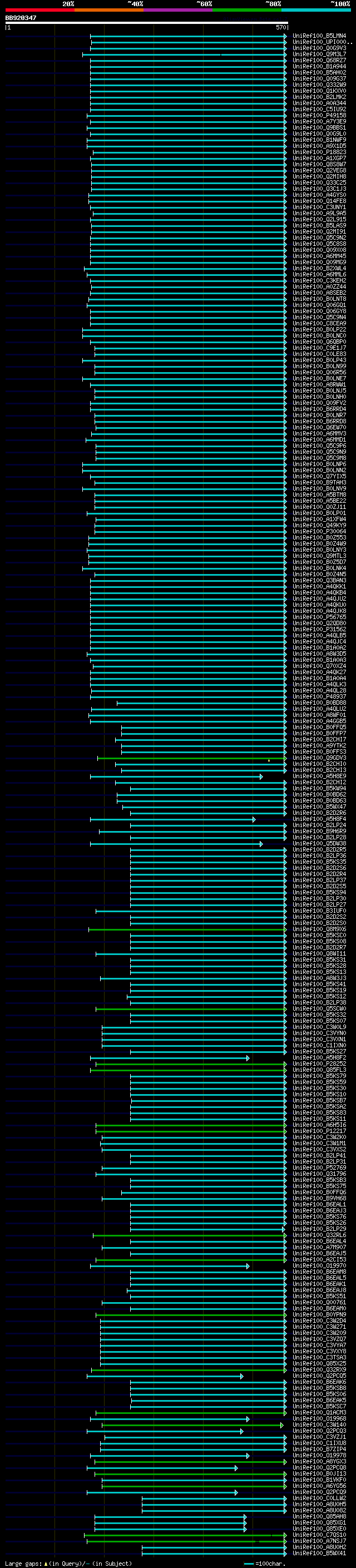This screenshot has width=356, height=1568.
Task: Click the green alignment bar of UniRef100_Q9GDV3
Action: (192, 759)
